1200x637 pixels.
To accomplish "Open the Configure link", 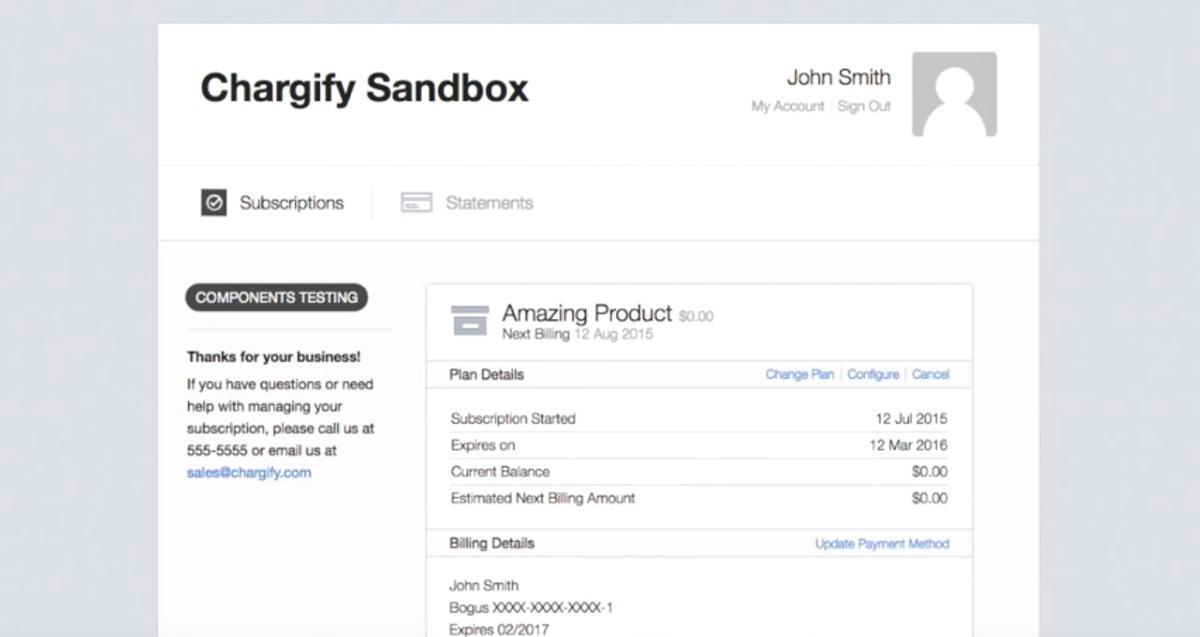I will (873, 374).
